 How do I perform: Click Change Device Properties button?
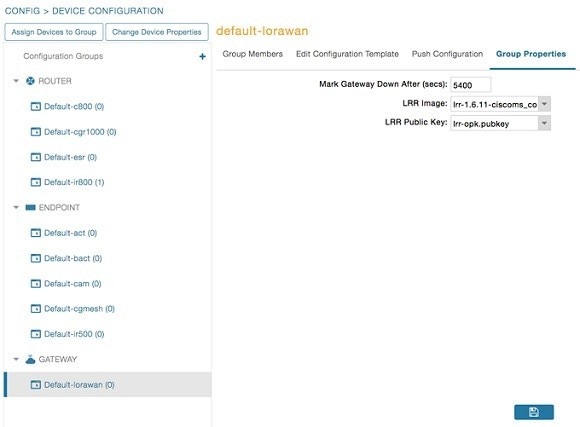tap(157, 32)
